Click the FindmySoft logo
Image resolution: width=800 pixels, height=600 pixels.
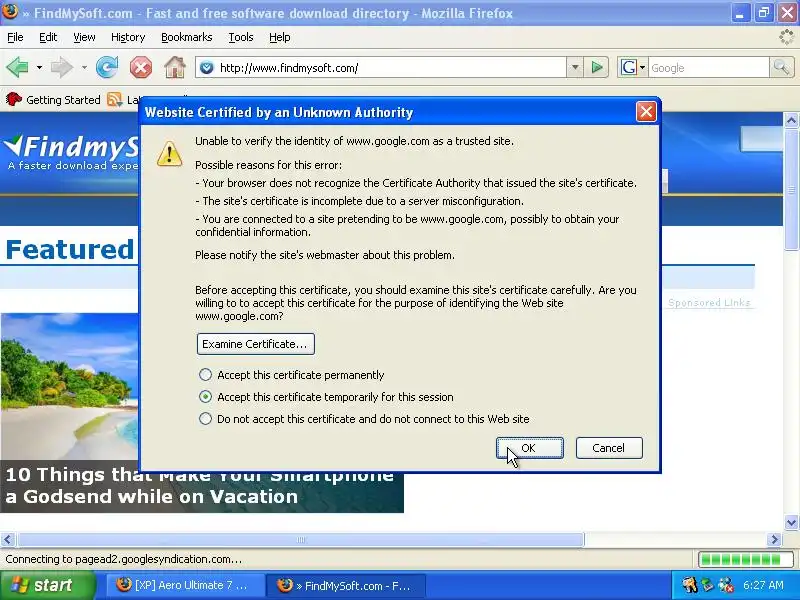(x=71, y=152)
